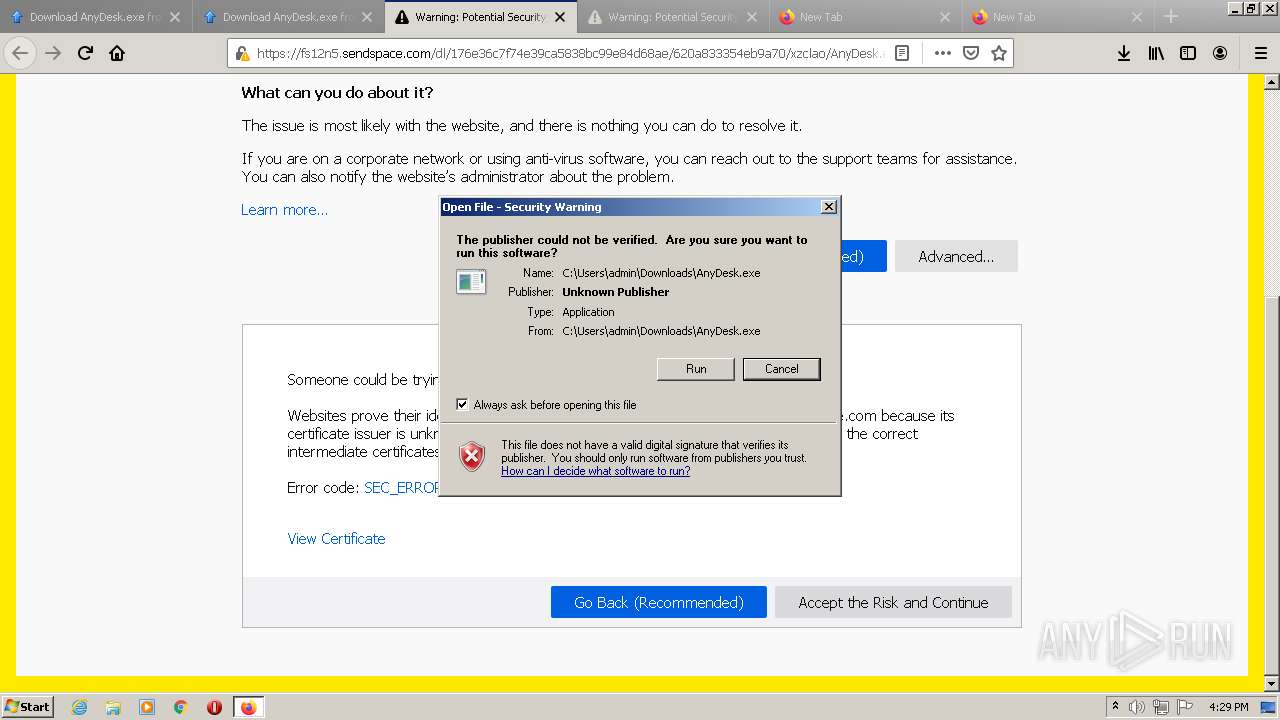Screen dimensions: 1280x720
Task: Switch to the leftmost Download AnyDesk.exe tab
Action: point(95,17)
